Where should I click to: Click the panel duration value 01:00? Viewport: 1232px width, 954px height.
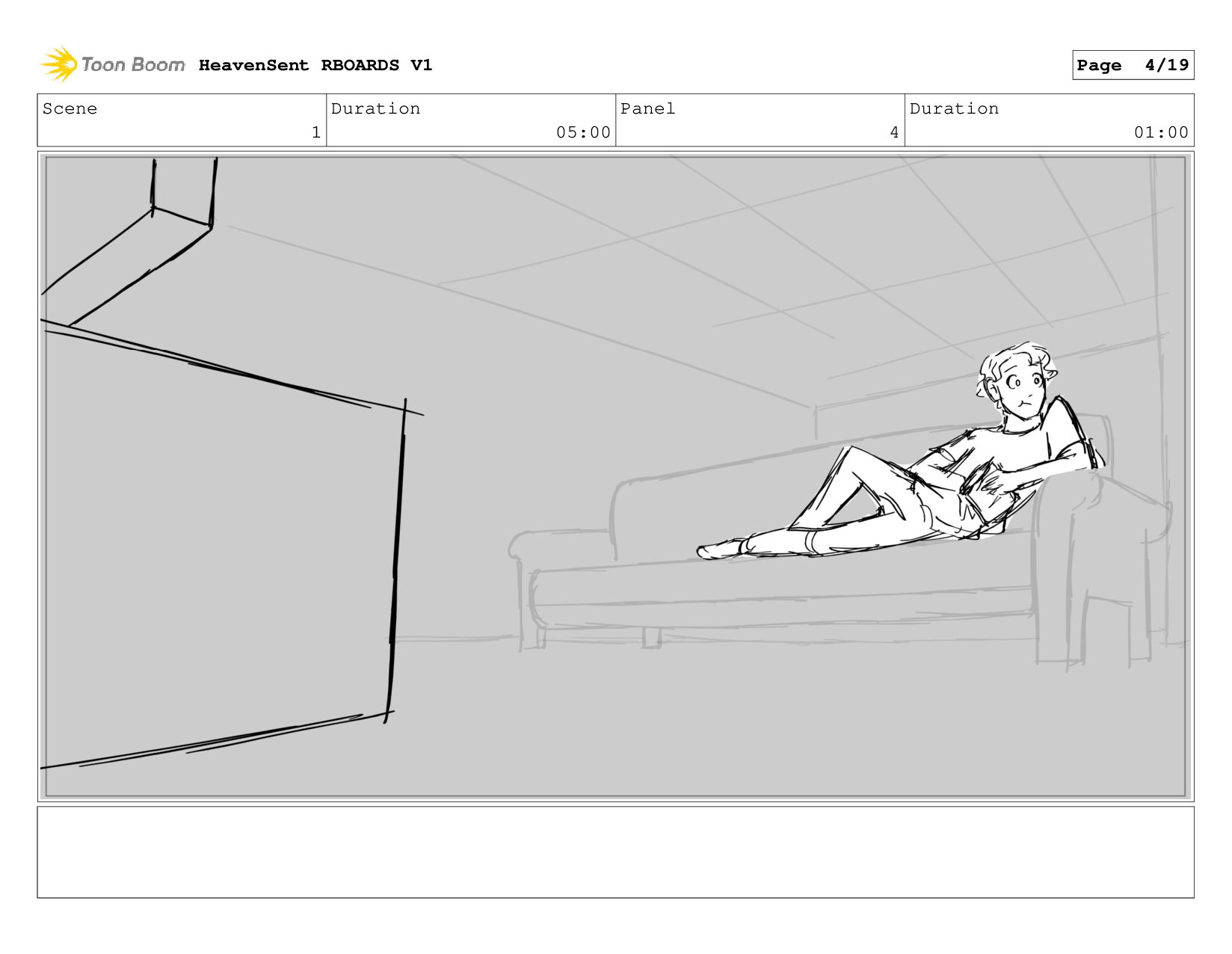(x=1161, y=132)
